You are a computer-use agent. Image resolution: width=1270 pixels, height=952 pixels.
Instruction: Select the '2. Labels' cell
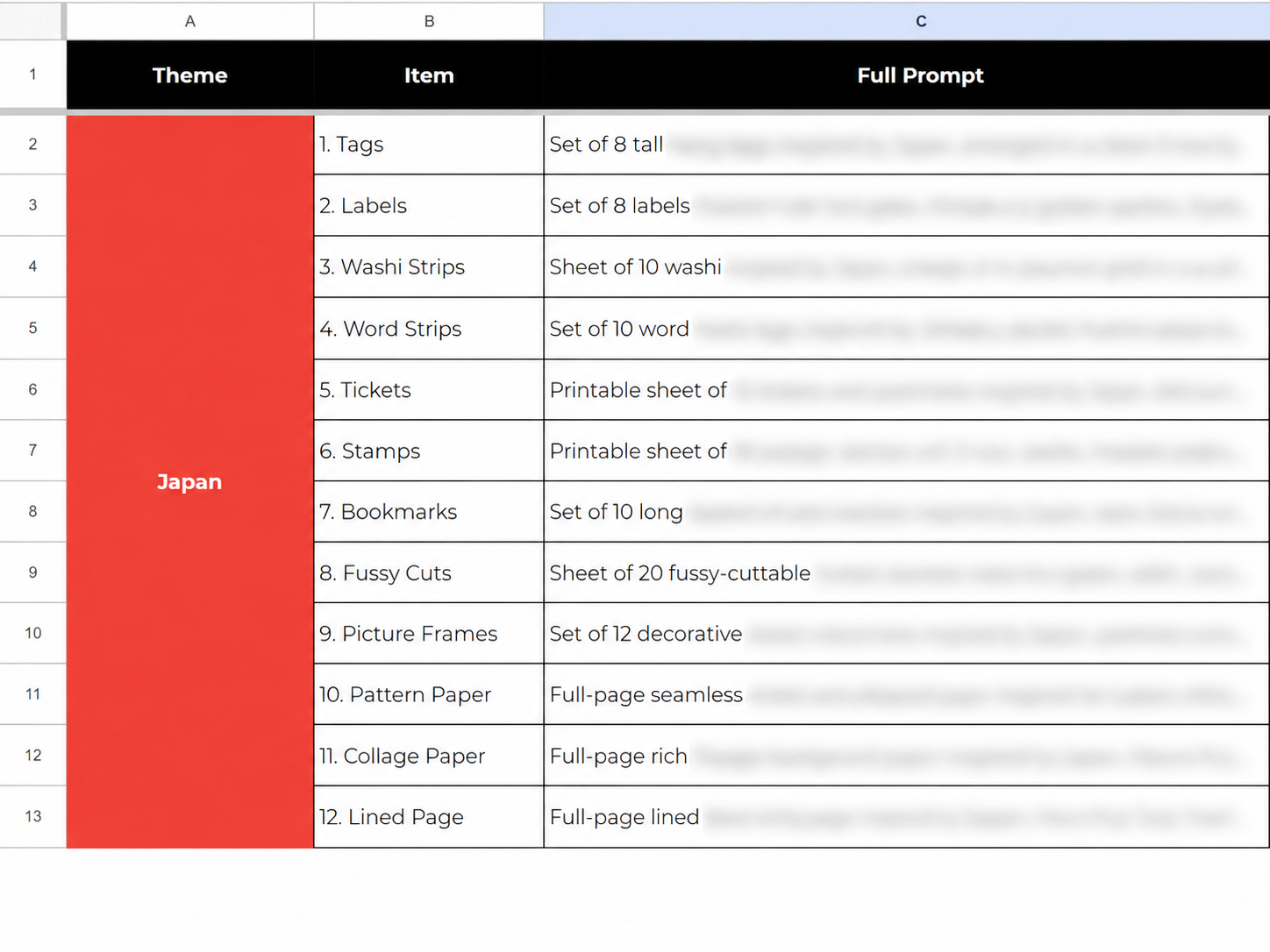click(x=429, y=205)
